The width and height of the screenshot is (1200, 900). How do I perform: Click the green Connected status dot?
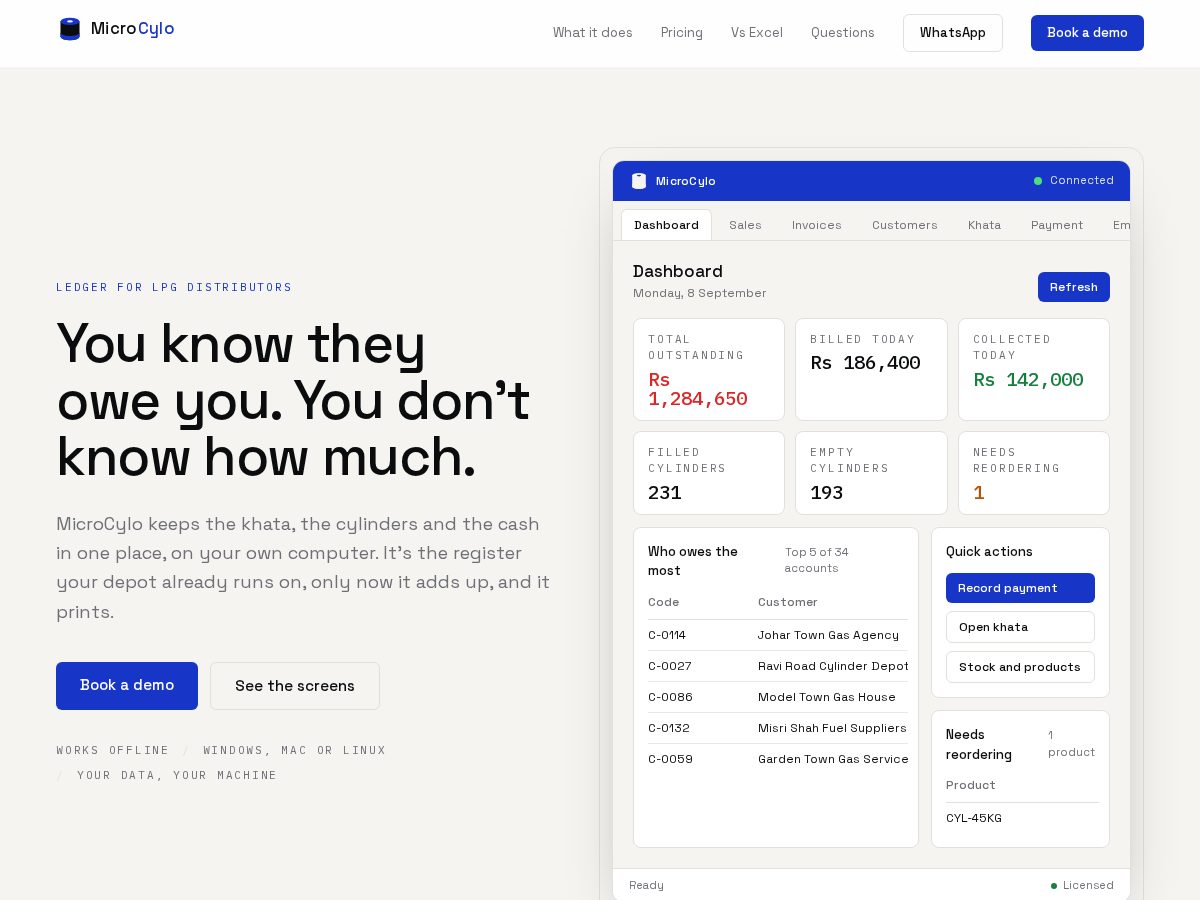tap(1038, 181)
